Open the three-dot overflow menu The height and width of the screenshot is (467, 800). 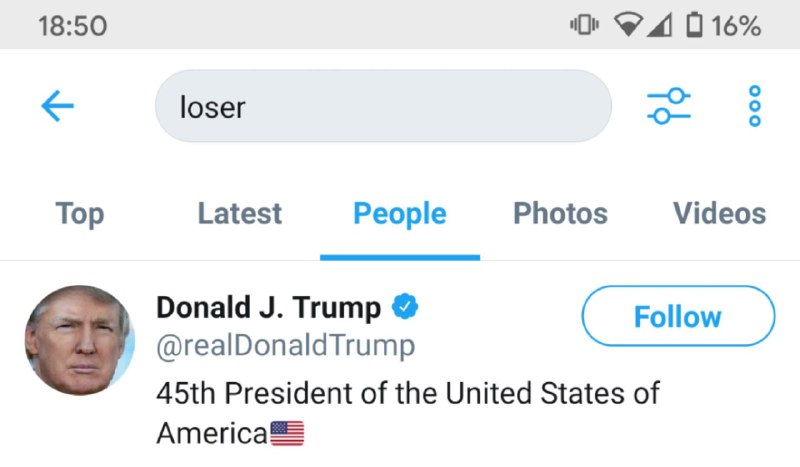(755, 106)
